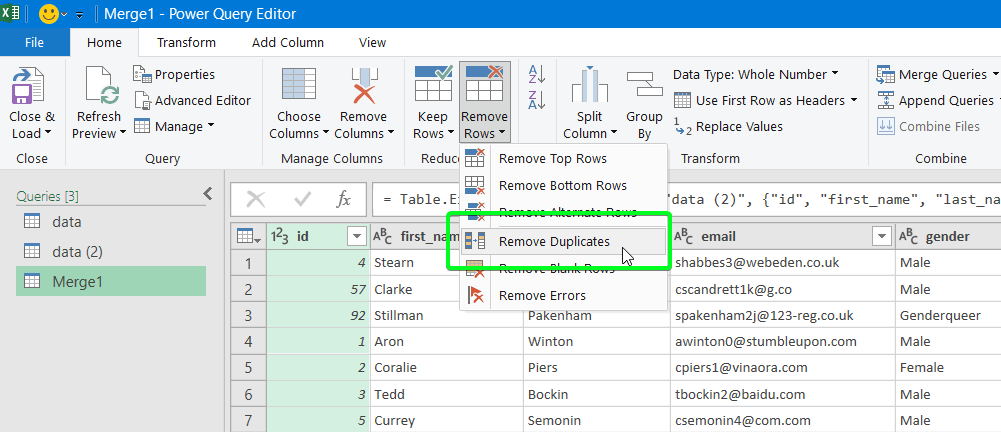The height and width of the screenshot is (432, 1001).
Task: Click gender cell Genderqueer
Action: [949, 315]
